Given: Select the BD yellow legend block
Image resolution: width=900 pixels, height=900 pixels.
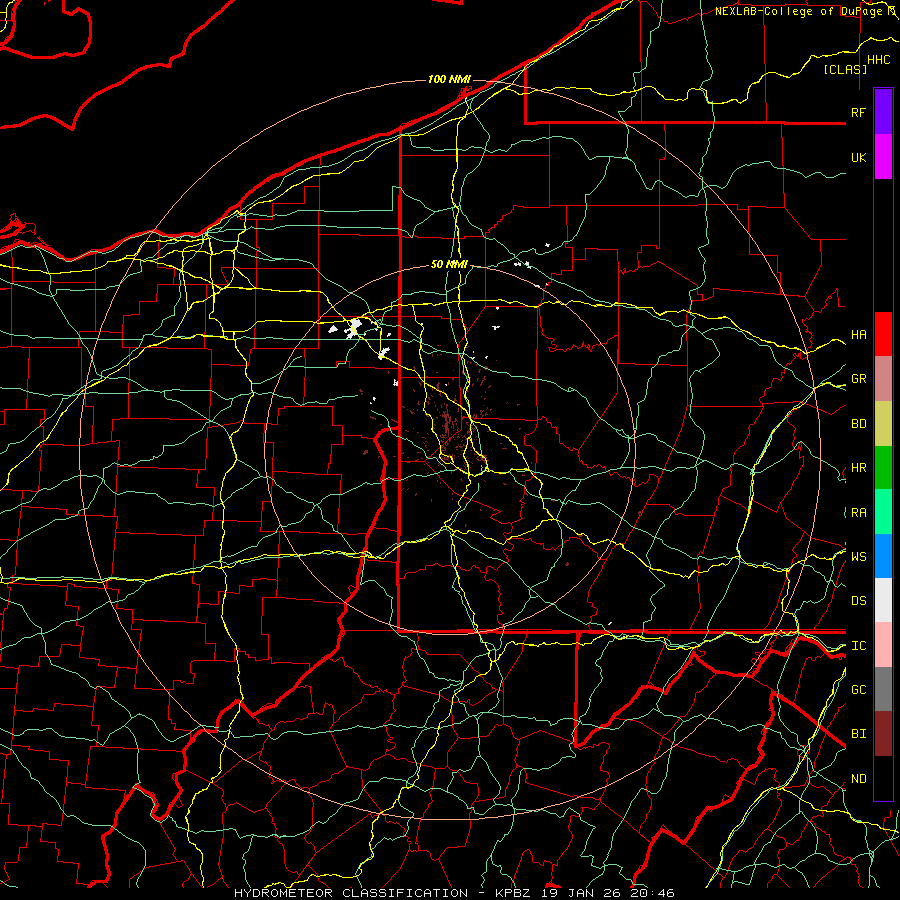Looking at the screenshot, I should pyautogui.click(x=883, y=424).
